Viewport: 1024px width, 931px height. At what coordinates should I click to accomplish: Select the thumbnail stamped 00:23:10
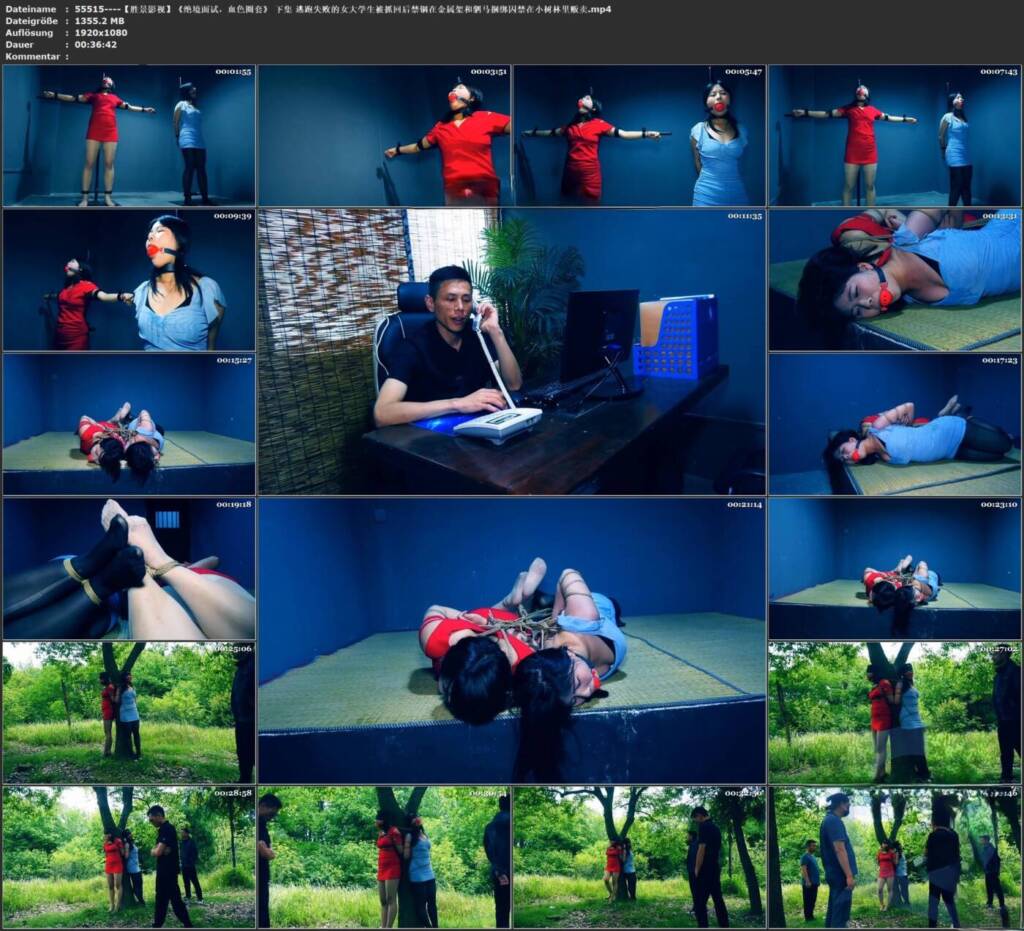click(895, 569)
